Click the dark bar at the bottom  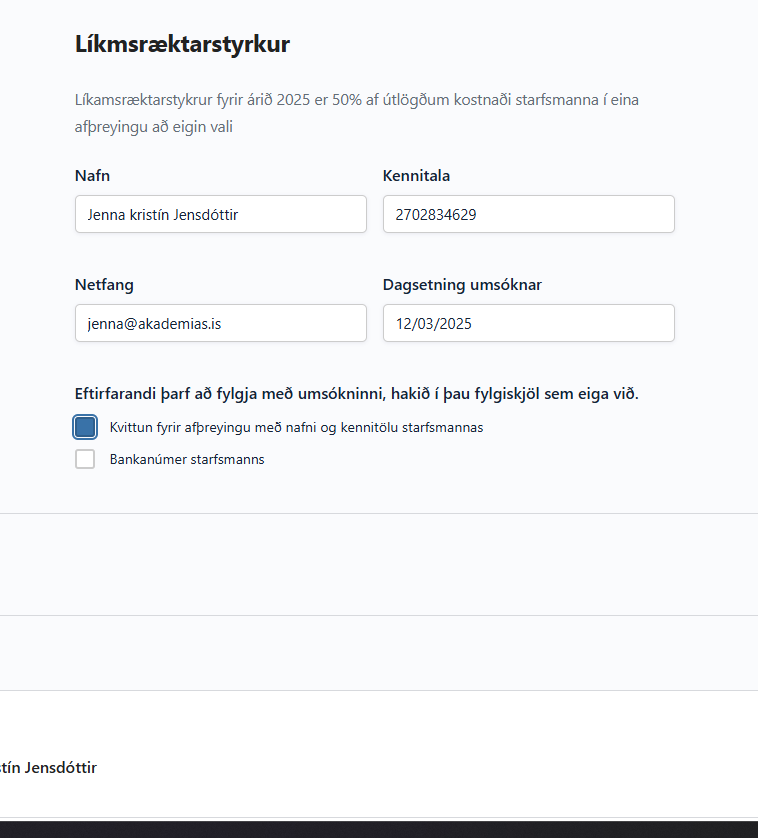pyautogui.click(x=379, y=829)
